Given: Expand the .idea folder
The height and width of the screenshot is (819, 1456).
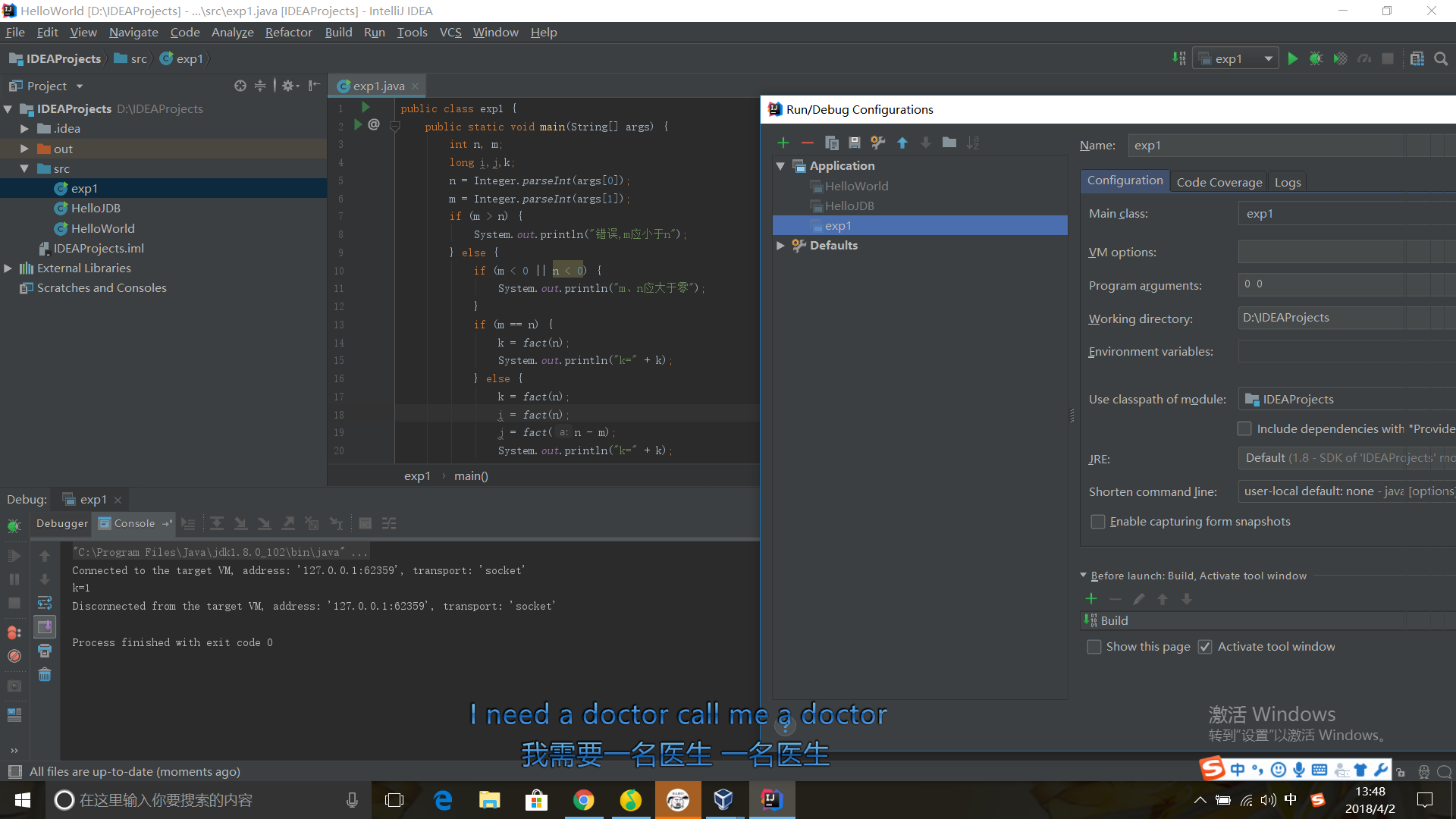Looking at the screenshot, I should pos(24,129).
